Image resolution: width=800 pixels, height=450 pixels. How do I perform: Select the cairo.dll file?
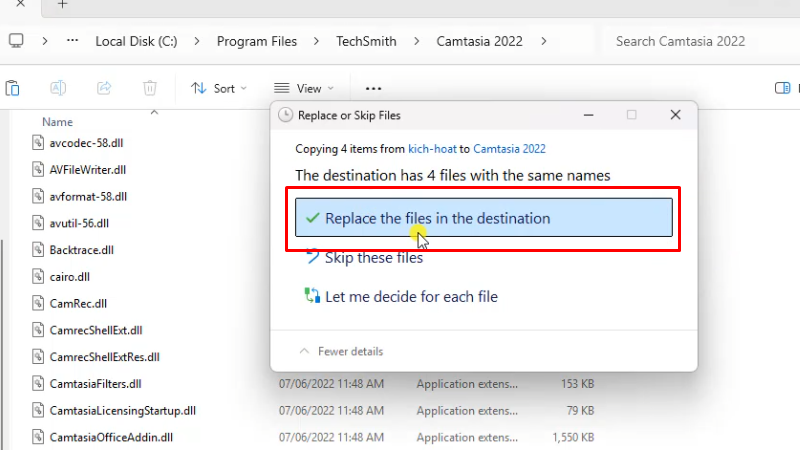point(69,277)
